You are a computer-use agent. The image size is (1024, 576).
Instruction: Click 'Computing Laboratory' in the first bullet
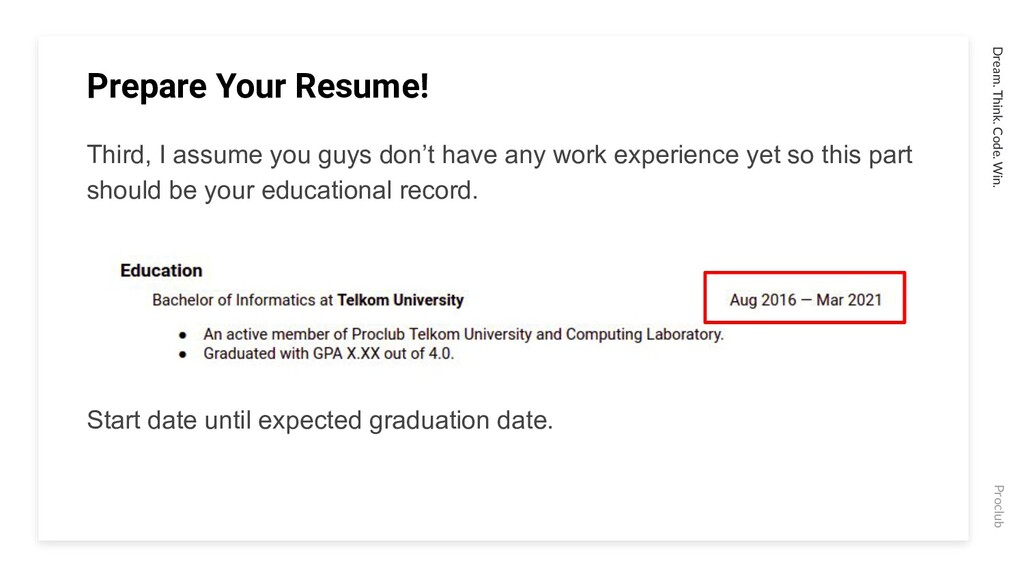point(644,334)
